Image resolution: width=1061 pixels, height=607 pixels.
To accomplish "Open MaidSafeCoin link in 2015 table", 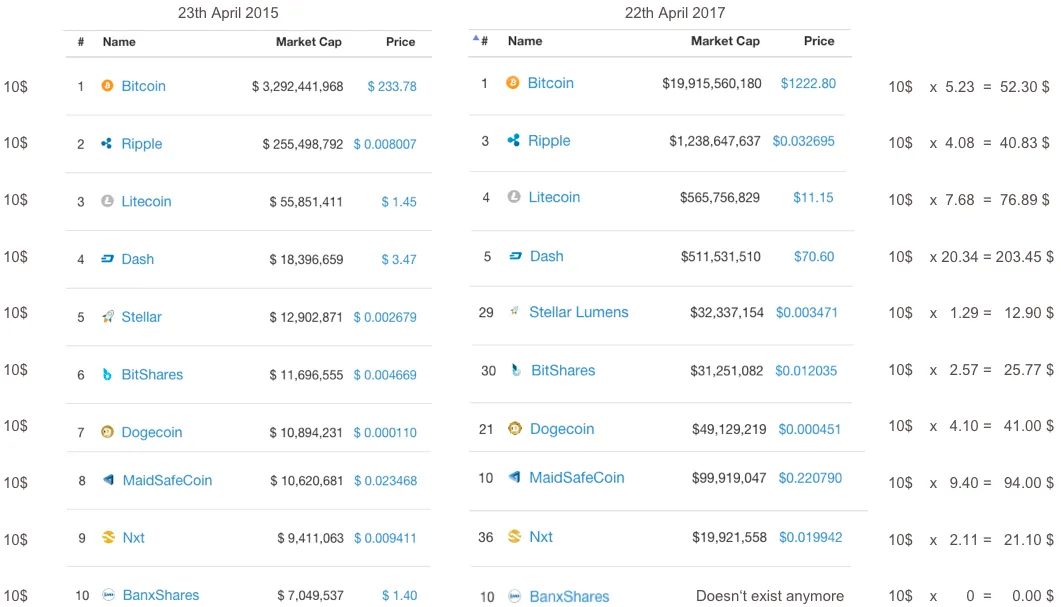I will [167, 480].
